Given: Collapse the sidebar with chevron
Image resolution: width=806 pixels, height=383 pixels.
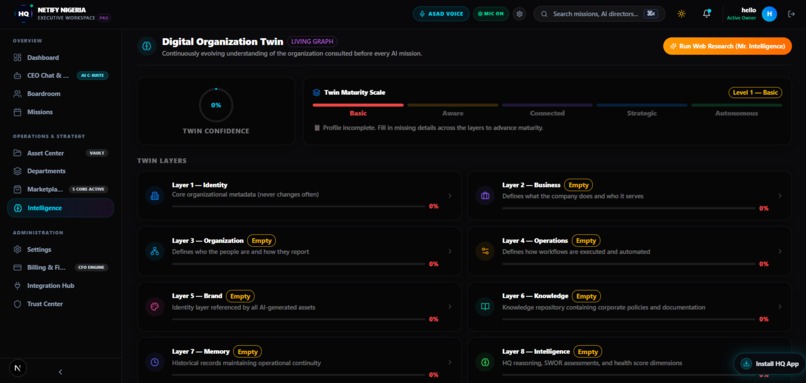Looking at the screenshot, I should [x=60, y=372].
